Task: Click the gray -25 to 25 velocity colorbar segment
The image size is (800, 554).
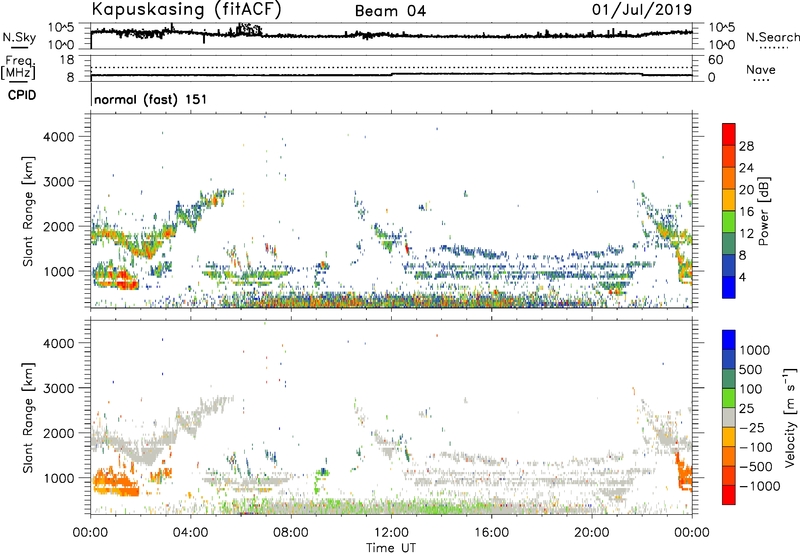Action: (x=729, y=417)
